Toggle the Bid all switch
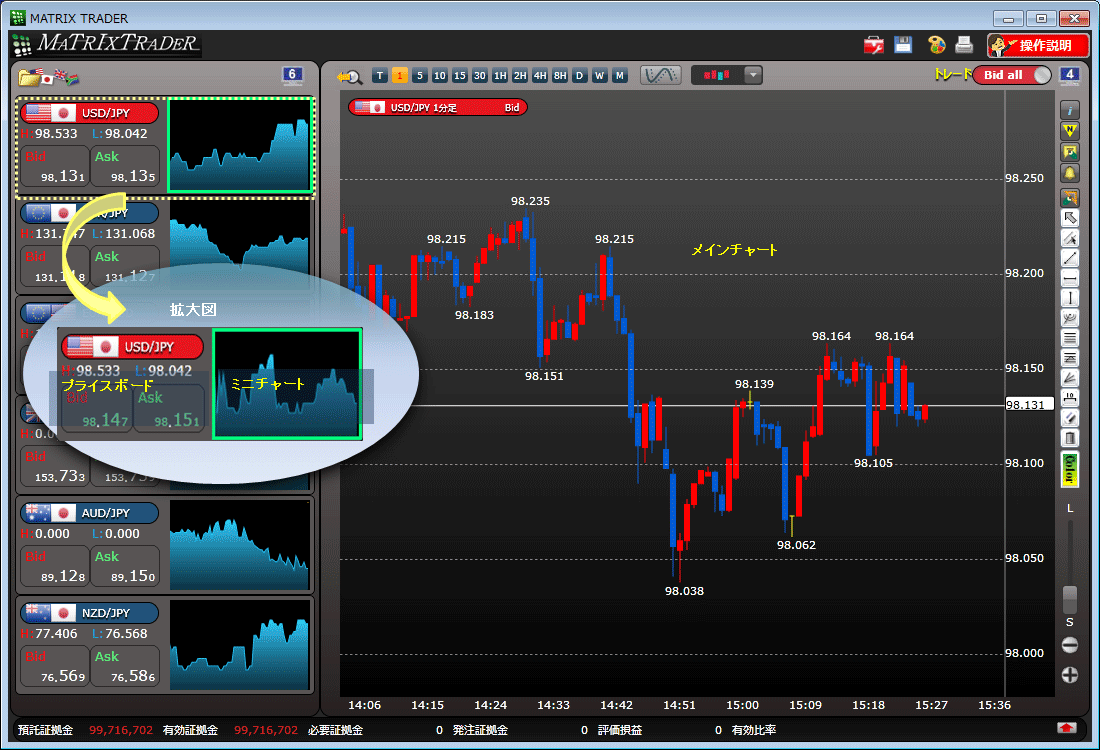This screenshot has height=750, width=1101. coord(1012,75)
